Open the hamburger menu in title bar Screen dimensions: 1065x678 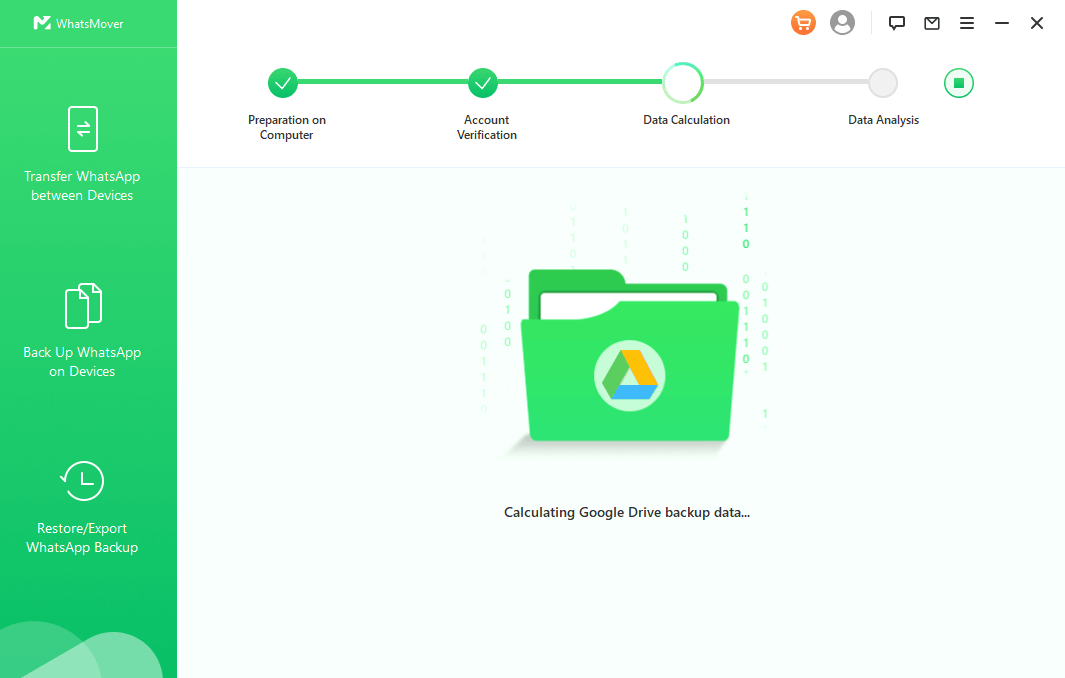[967, 23]
